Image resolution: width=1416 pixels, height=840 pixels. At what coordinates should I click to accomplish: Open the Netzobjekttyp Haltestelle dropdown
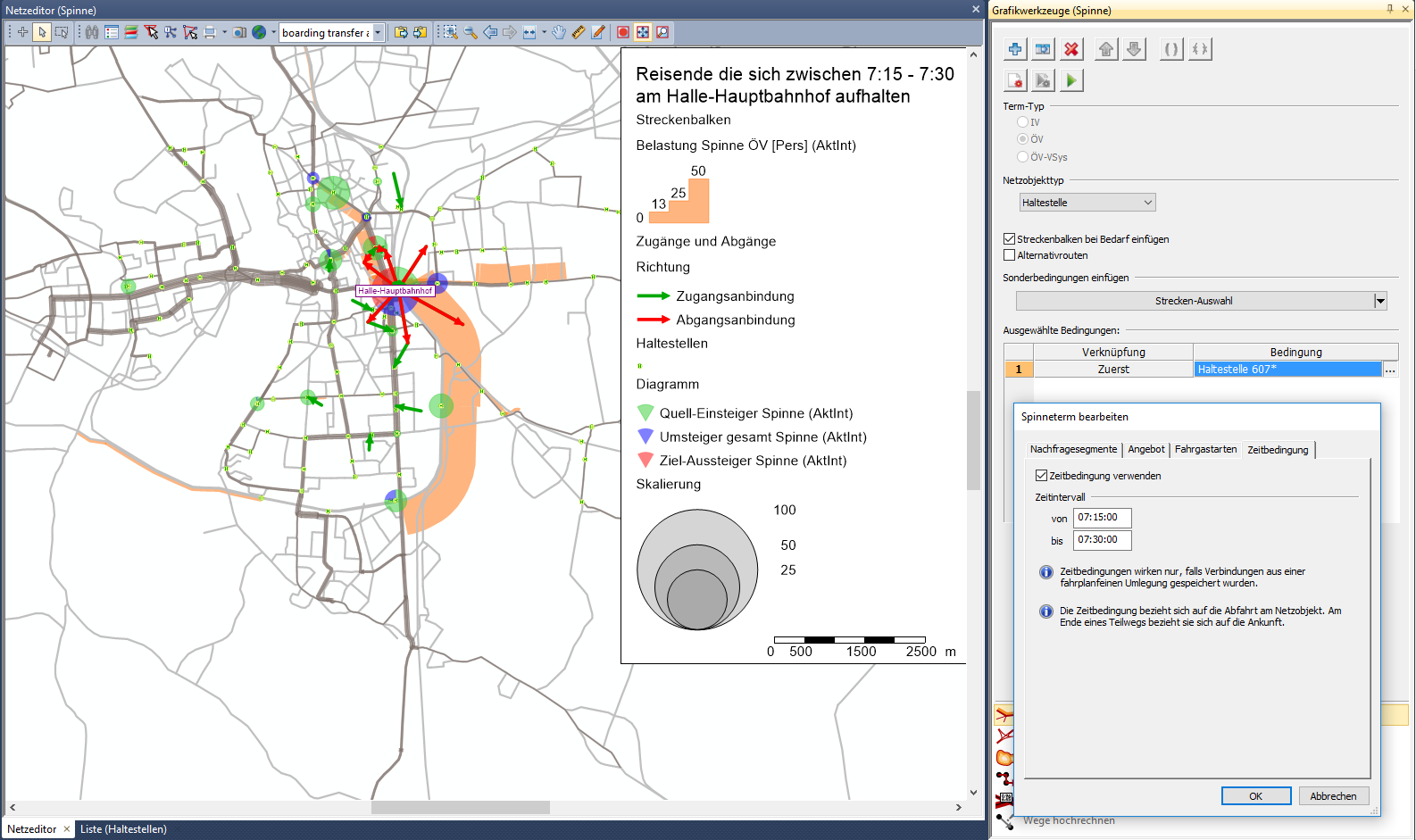tap(1087, 203)
